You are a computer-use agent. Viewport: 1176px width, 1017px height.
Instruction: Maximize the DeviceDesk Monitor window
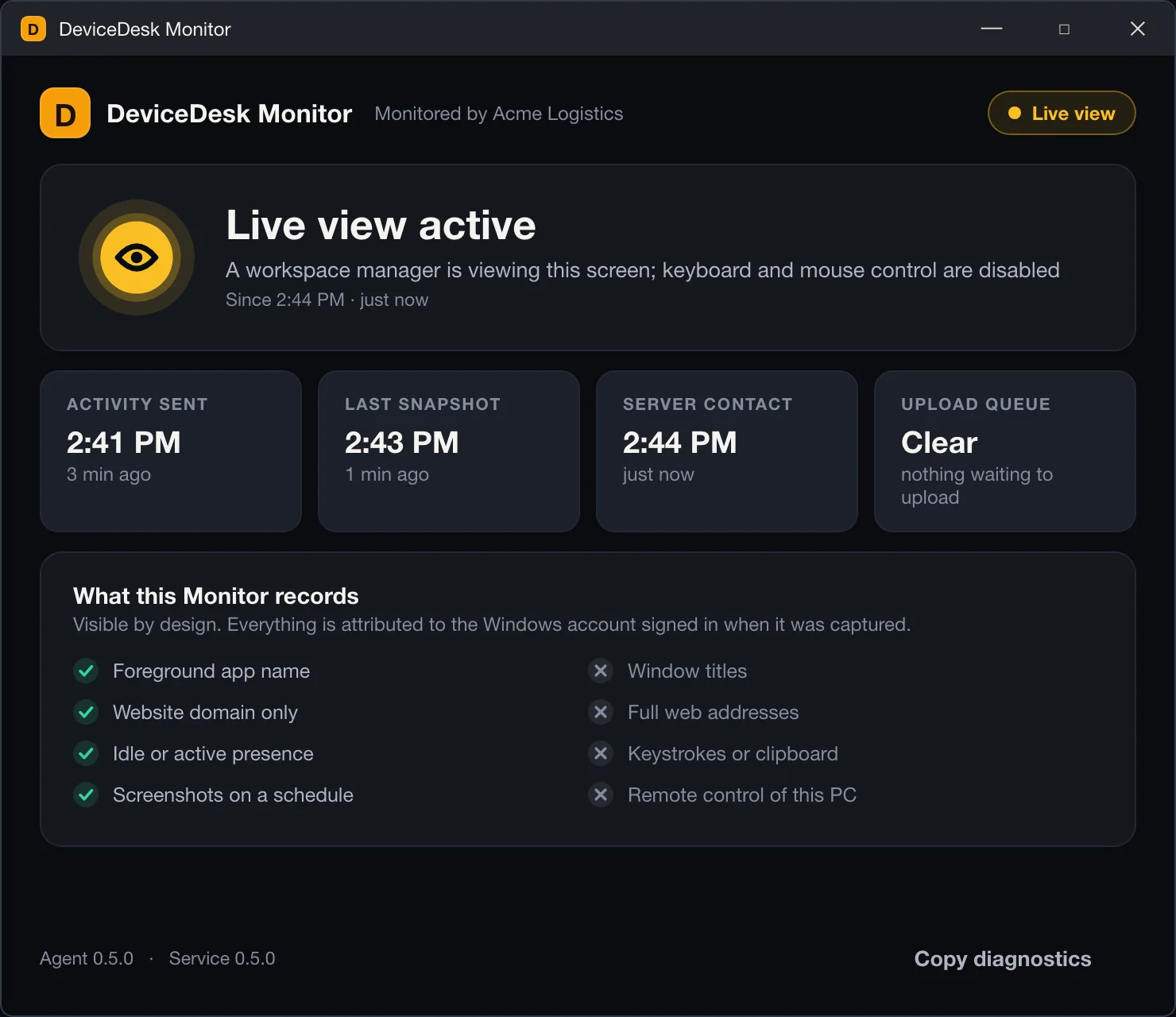tap(1064, 29)
